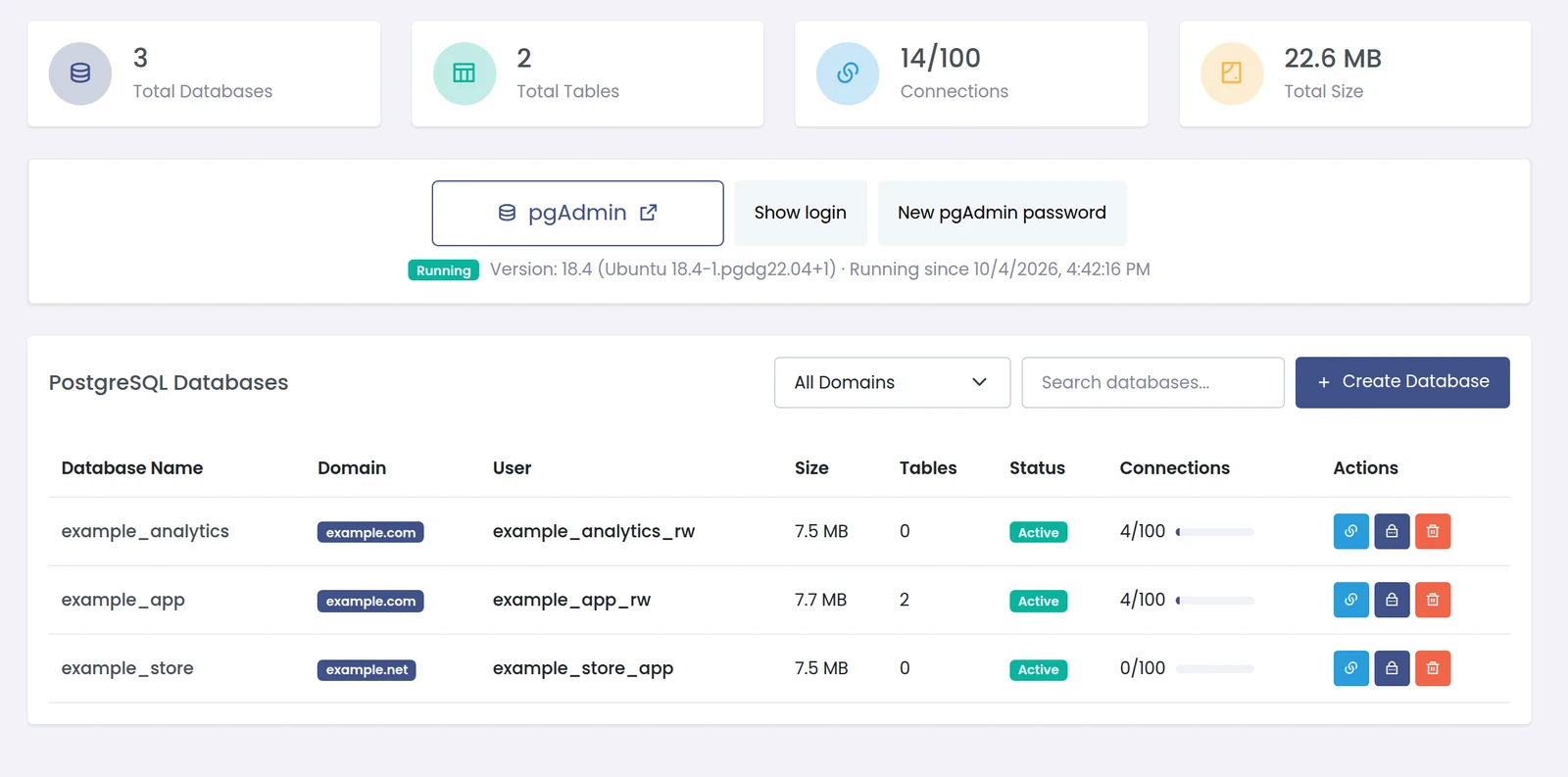Click the Status column header

(1037, 468)
